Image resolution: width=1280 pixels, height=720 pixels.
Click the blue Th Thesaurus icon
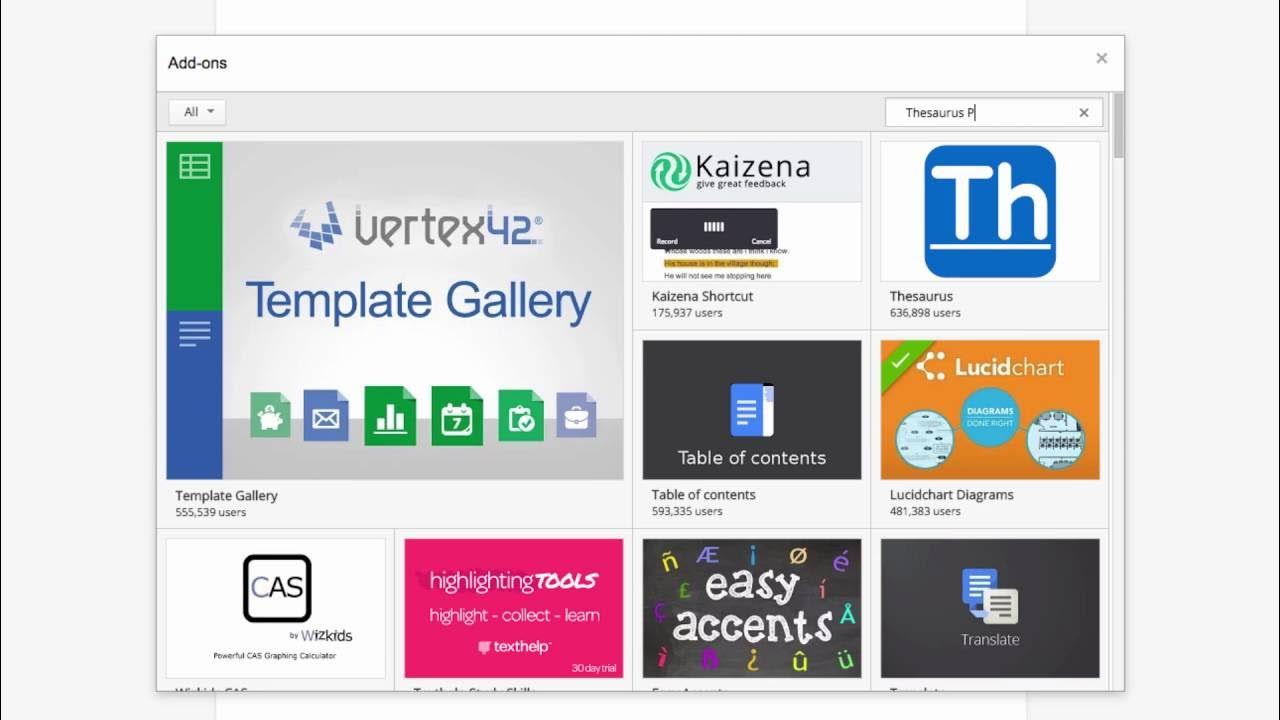990,211
